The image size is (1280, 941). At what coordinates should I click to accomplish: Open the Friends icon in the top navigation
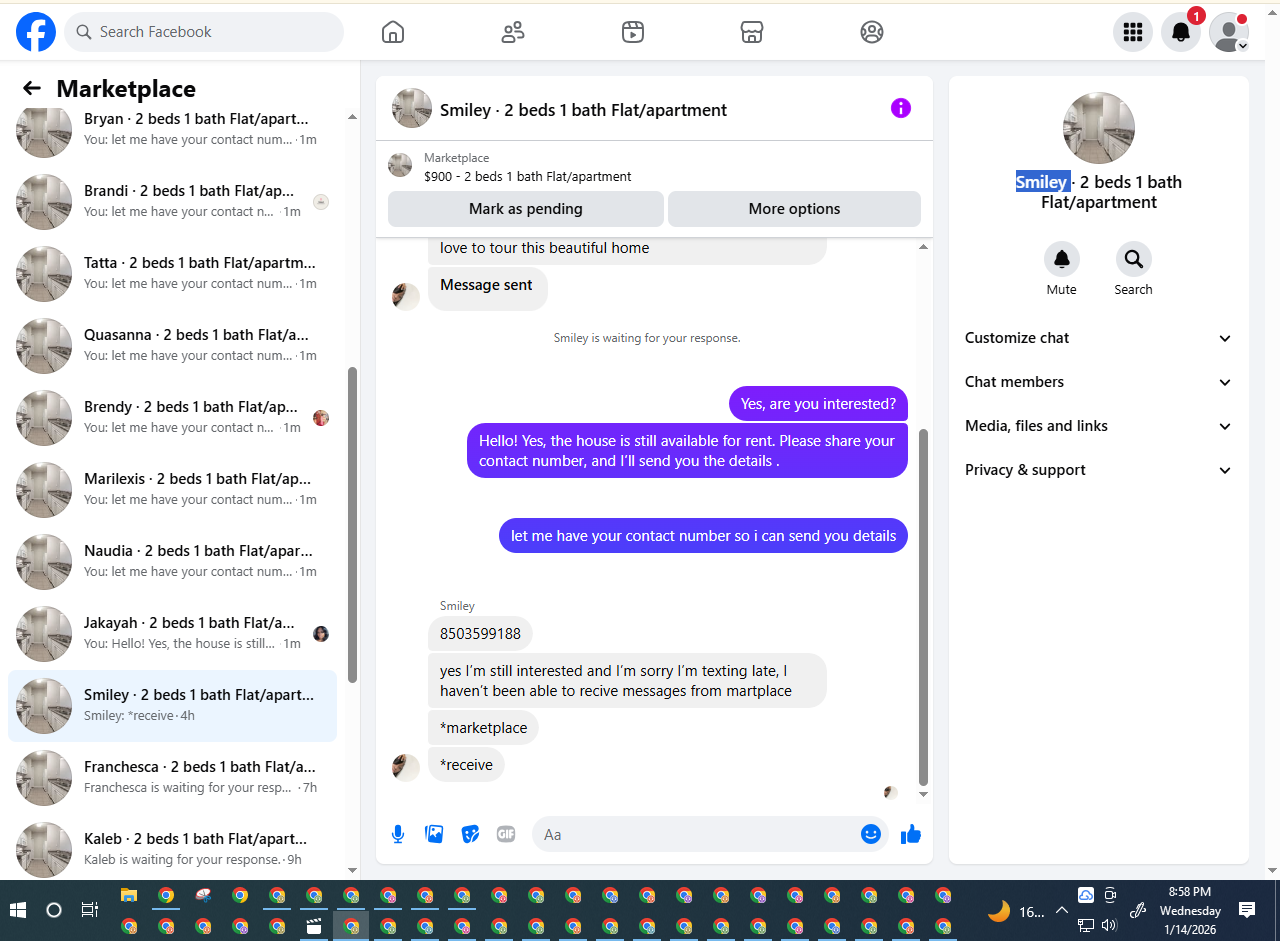pyautogui.click(x=513, y=32)
